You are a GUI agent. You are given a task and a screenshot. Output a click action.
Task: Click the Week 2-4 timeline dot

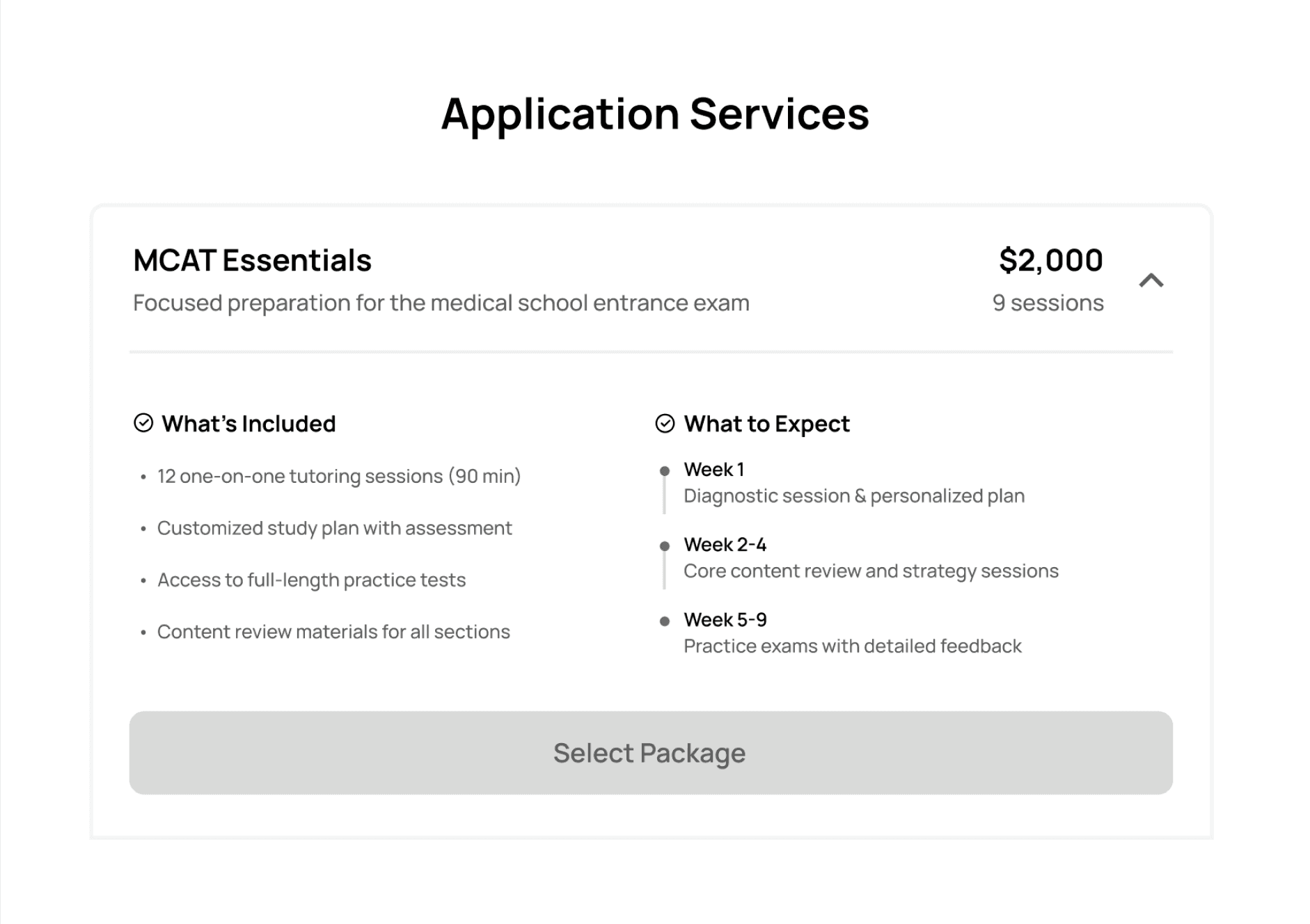[x=665, y=546]
